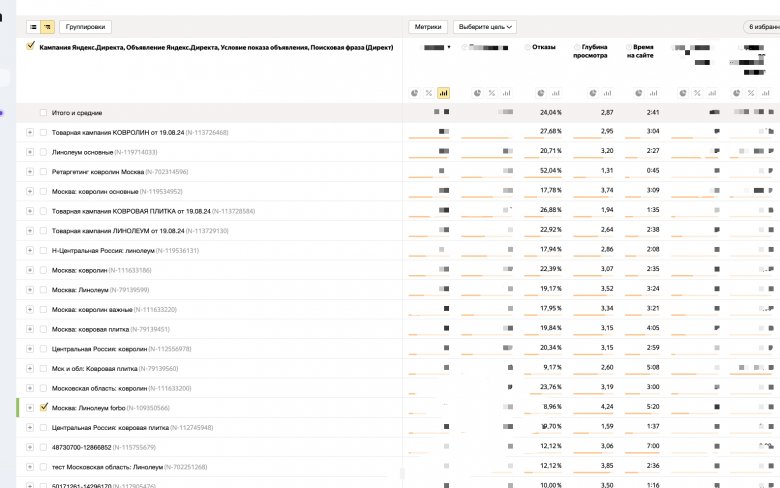
Task: Expand Ретаргетинг: ковролин Москва campaign row
Action: point(29,172)
